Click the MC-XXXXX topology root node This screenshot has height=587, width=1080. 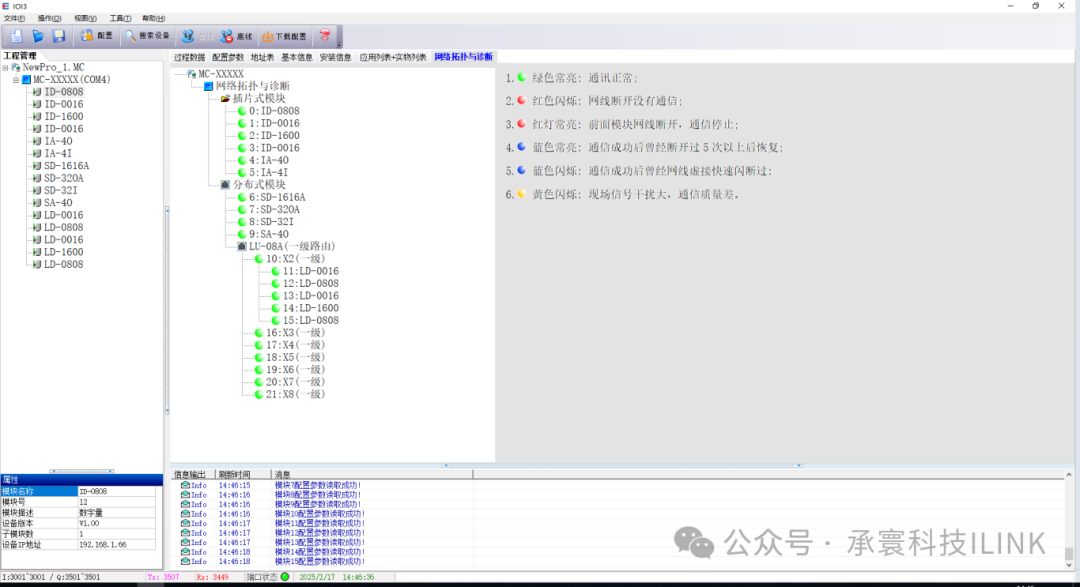pyautogui.click(x=221, y=74)
